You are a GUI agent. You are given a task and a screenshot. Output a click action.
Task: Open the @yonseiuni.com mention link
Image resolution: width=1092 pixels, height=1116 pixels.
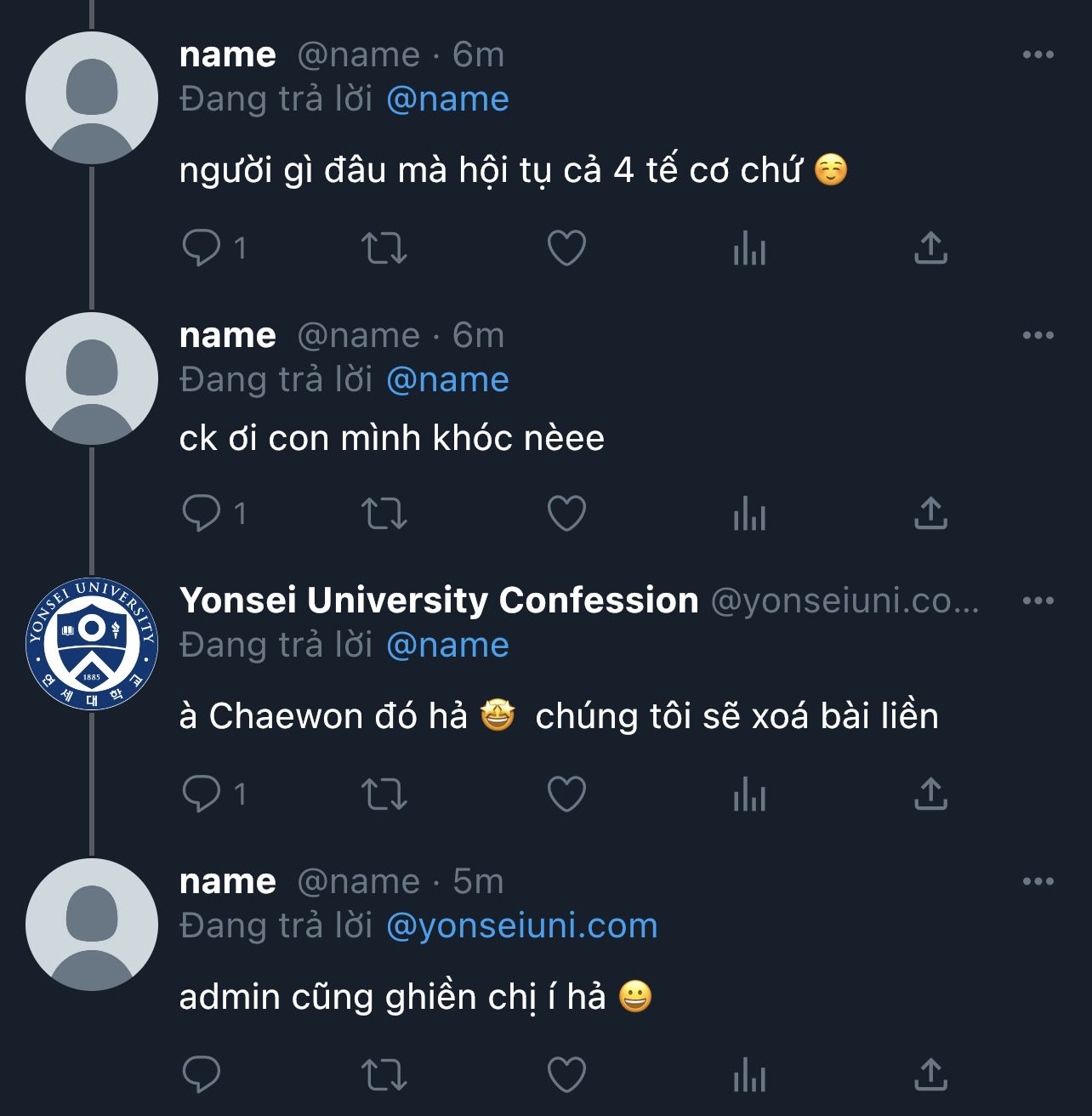click(521, 926)
